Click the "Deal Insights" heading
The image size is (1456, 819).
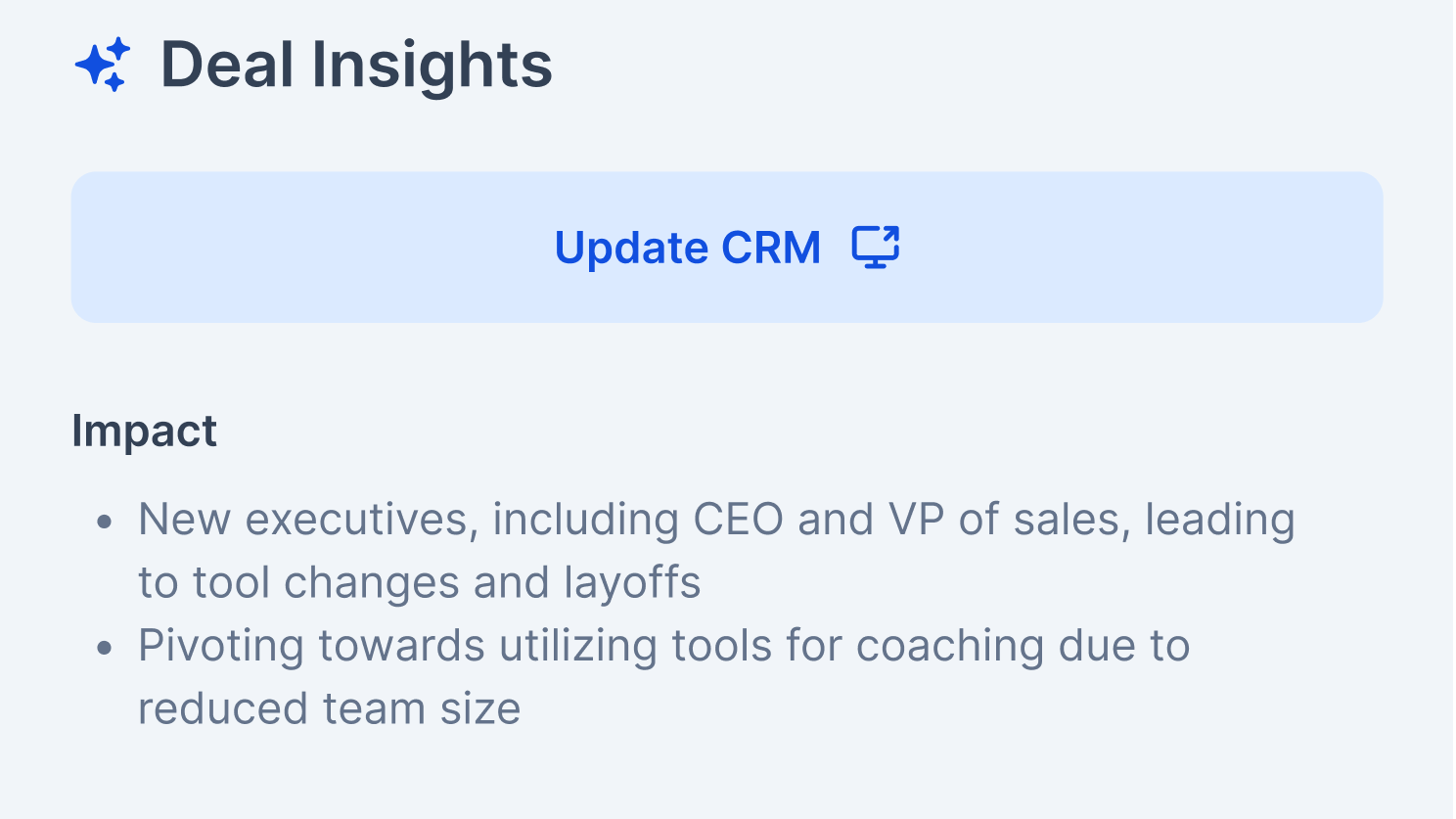point(356,65)
